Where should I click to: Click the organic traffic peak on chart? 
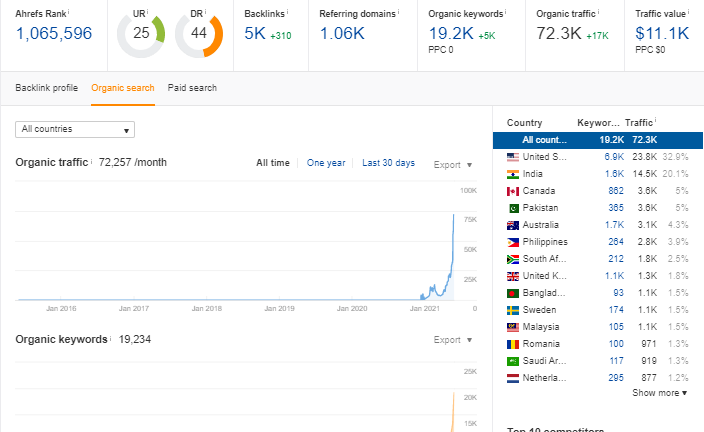coord(453,215)
